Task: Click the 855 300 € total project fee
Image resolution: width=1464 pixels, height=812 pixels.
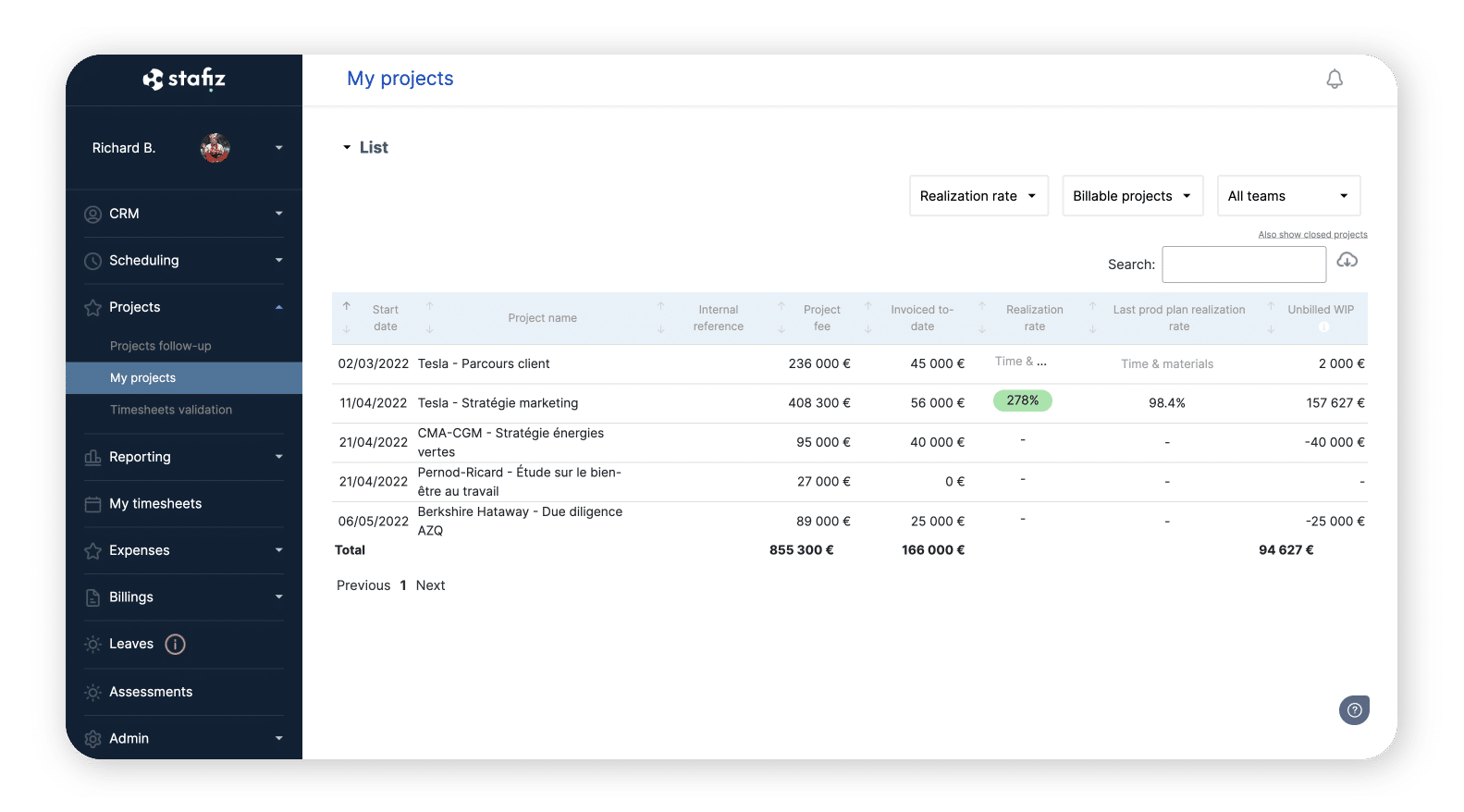Action: (802, 550)
